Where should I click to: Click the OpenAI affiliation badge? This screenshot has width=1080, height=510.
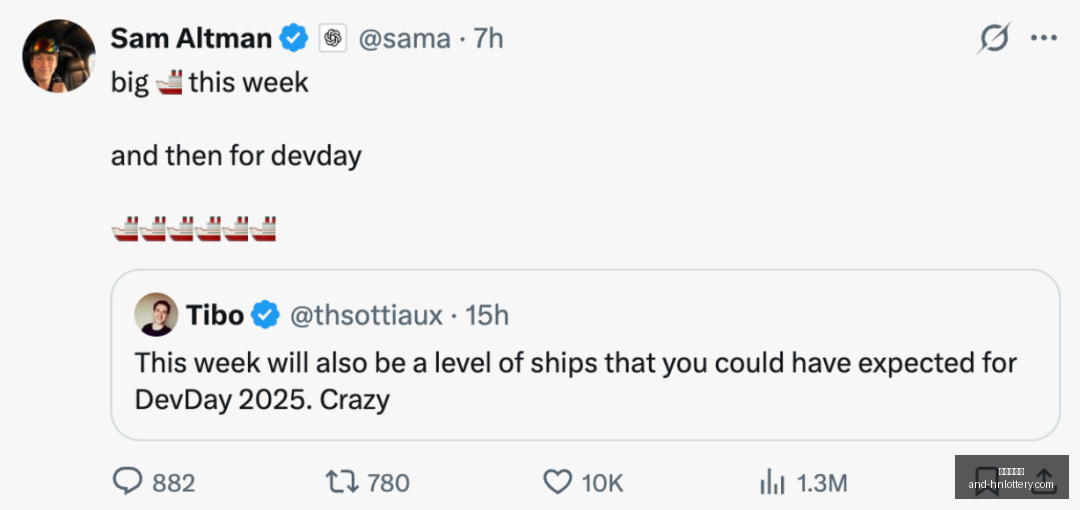(333, 39)
